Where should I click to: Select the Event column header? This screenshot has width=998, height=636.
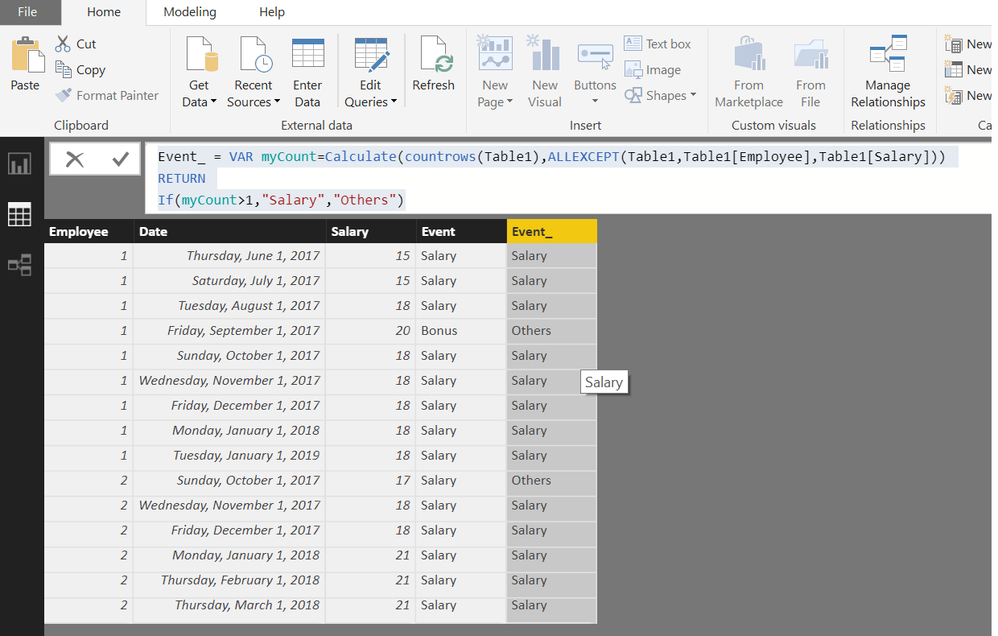[x=461, y=232]
